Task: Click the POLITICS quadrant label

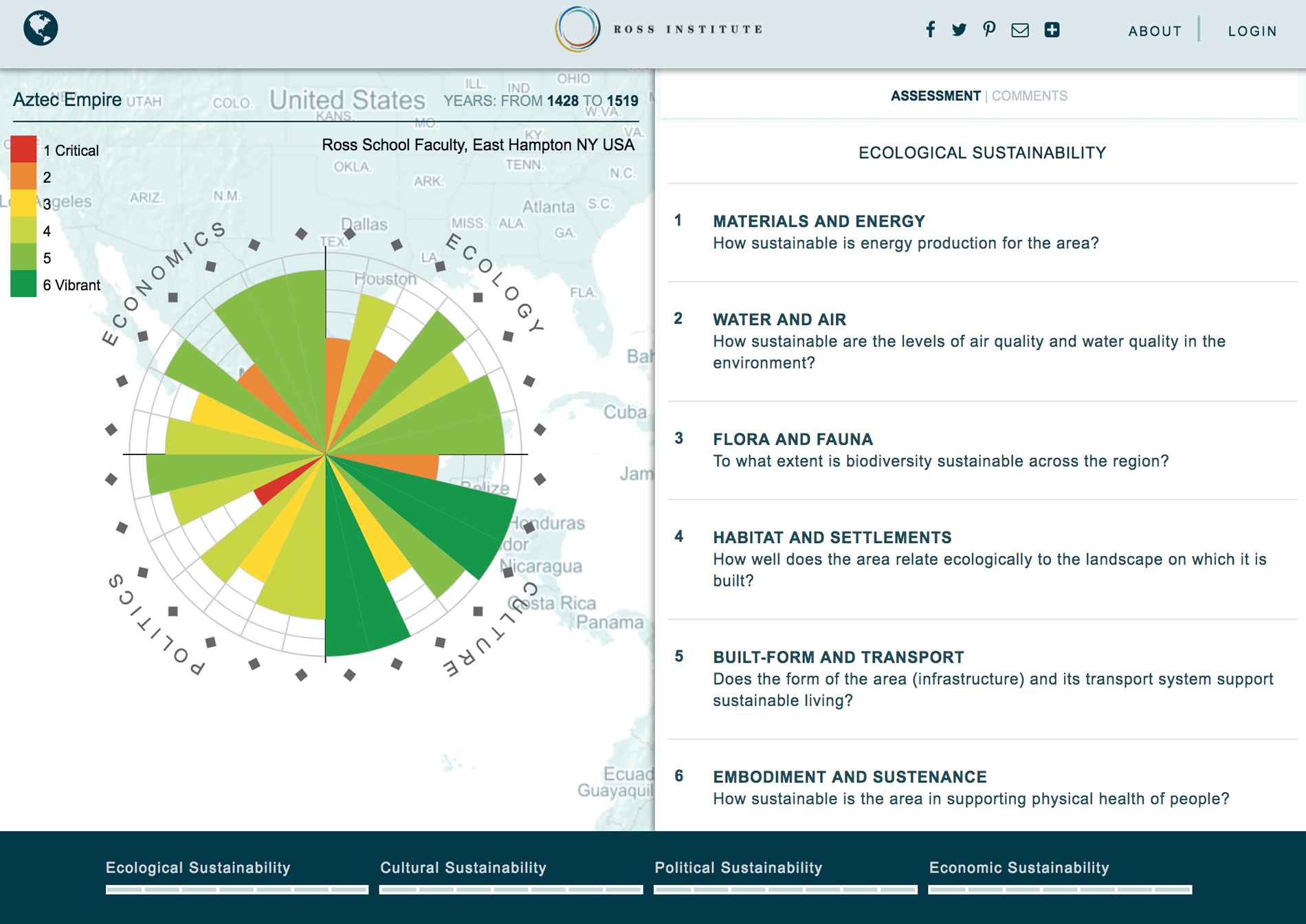Action: [x=157, y=624]
